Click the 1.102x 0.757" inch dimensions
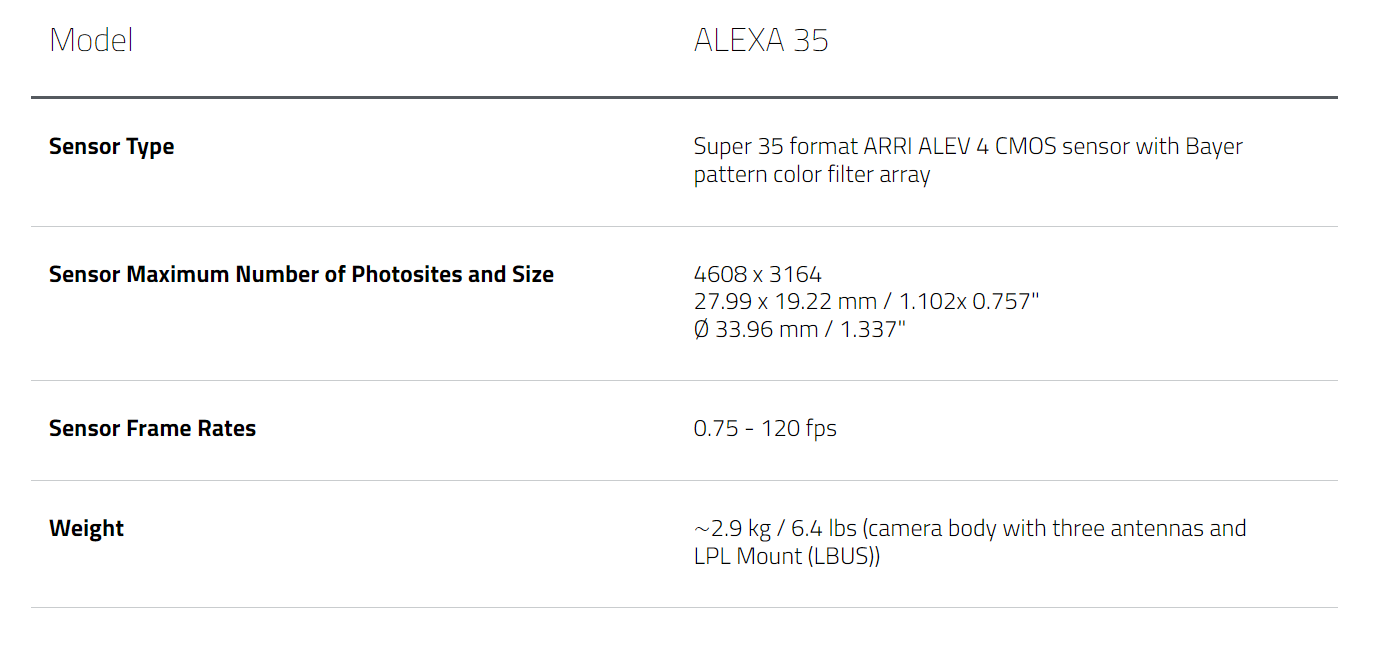 point(968,301)
